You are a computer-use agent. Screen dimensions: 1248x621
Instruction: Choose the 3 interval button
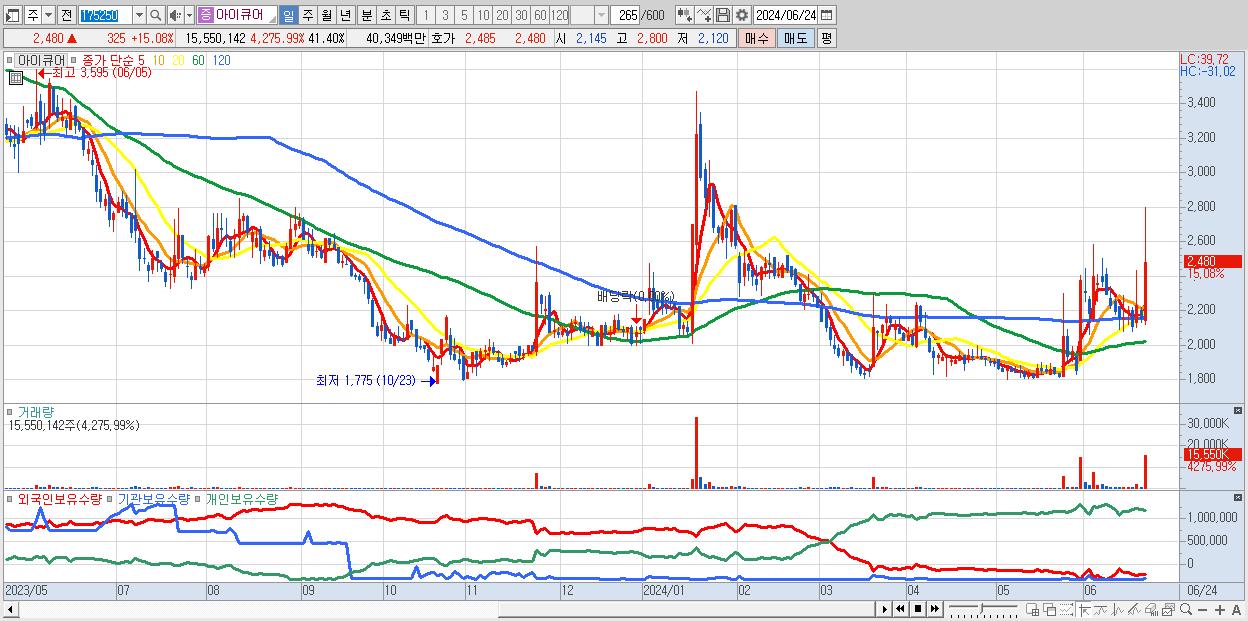point(445,15)
